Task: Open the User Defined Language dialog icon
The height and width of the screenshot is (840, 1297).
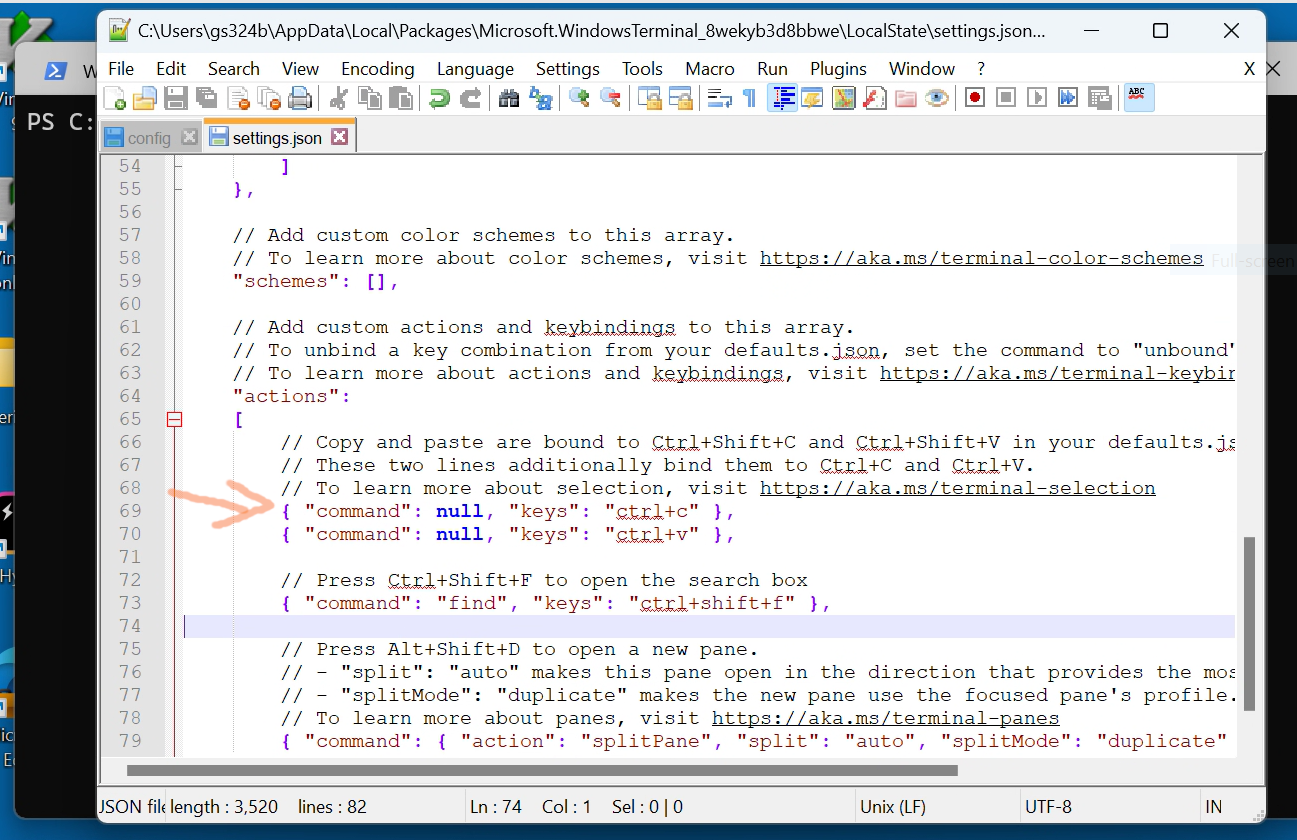Action: (811, 98)
